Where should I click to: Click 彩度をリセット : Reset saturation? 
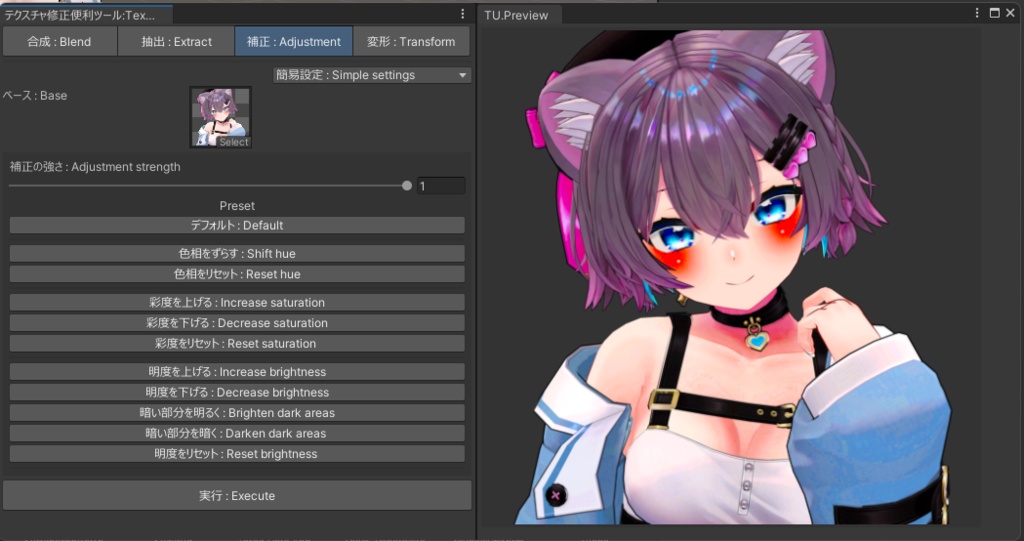pos(237,344)
